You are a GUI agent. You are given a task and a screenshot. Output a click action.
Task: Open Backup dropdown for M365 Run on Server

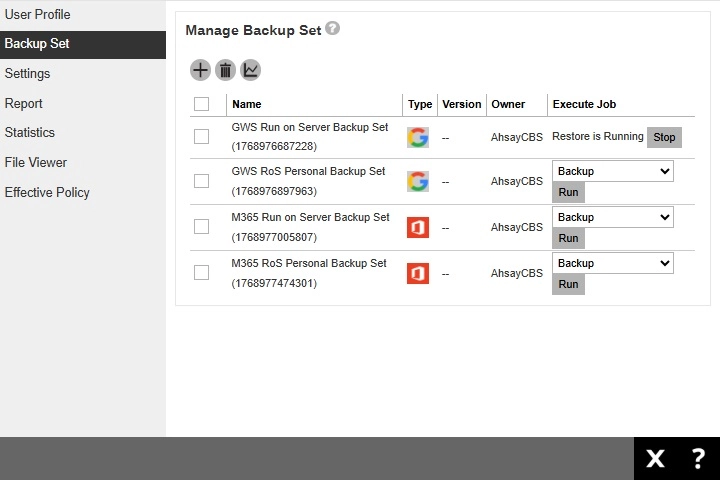[x=612, y=217]
